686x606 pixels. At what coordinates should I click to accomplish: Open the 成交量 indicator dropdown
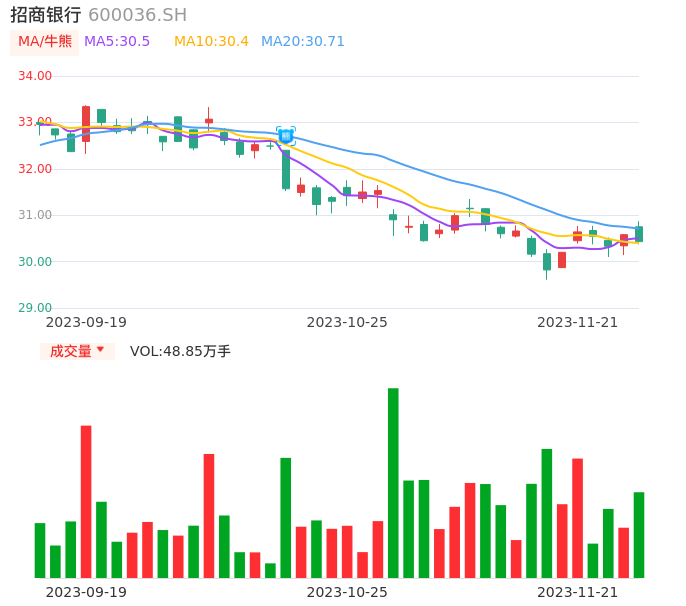tap(77, 351)
